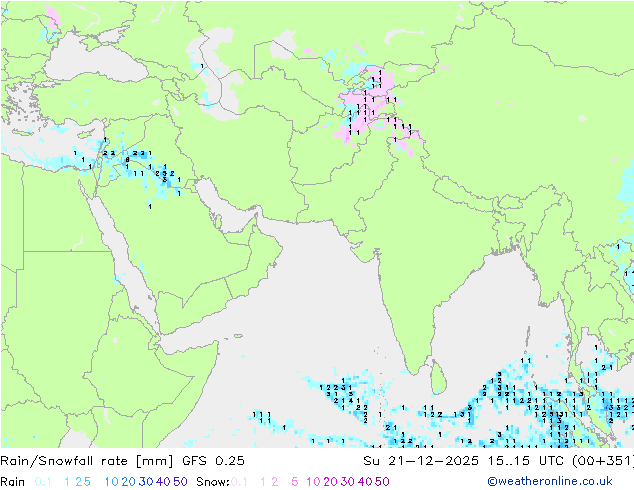Pick the Rain 40 legend color value
Viewport: 634px width, 490px height.
(x=163, y=482)
